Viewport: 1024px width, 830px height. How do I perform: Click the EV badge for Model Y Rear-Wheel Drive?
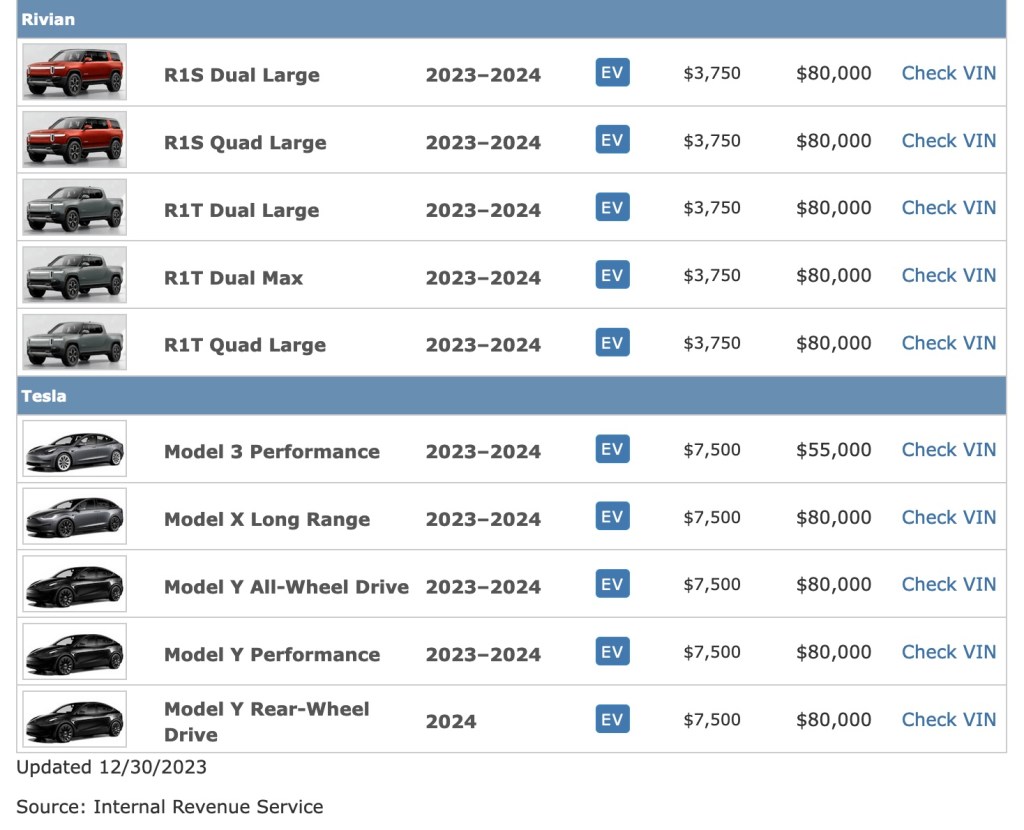[612, 719]
